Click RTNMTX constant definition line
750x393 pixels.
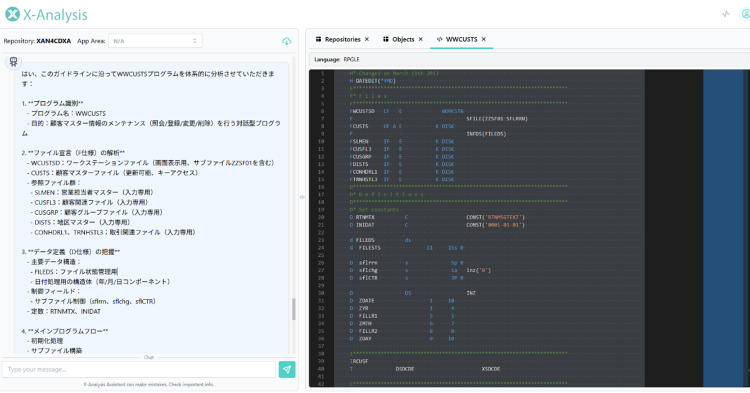pyautogui.click(x=437, y=217)
